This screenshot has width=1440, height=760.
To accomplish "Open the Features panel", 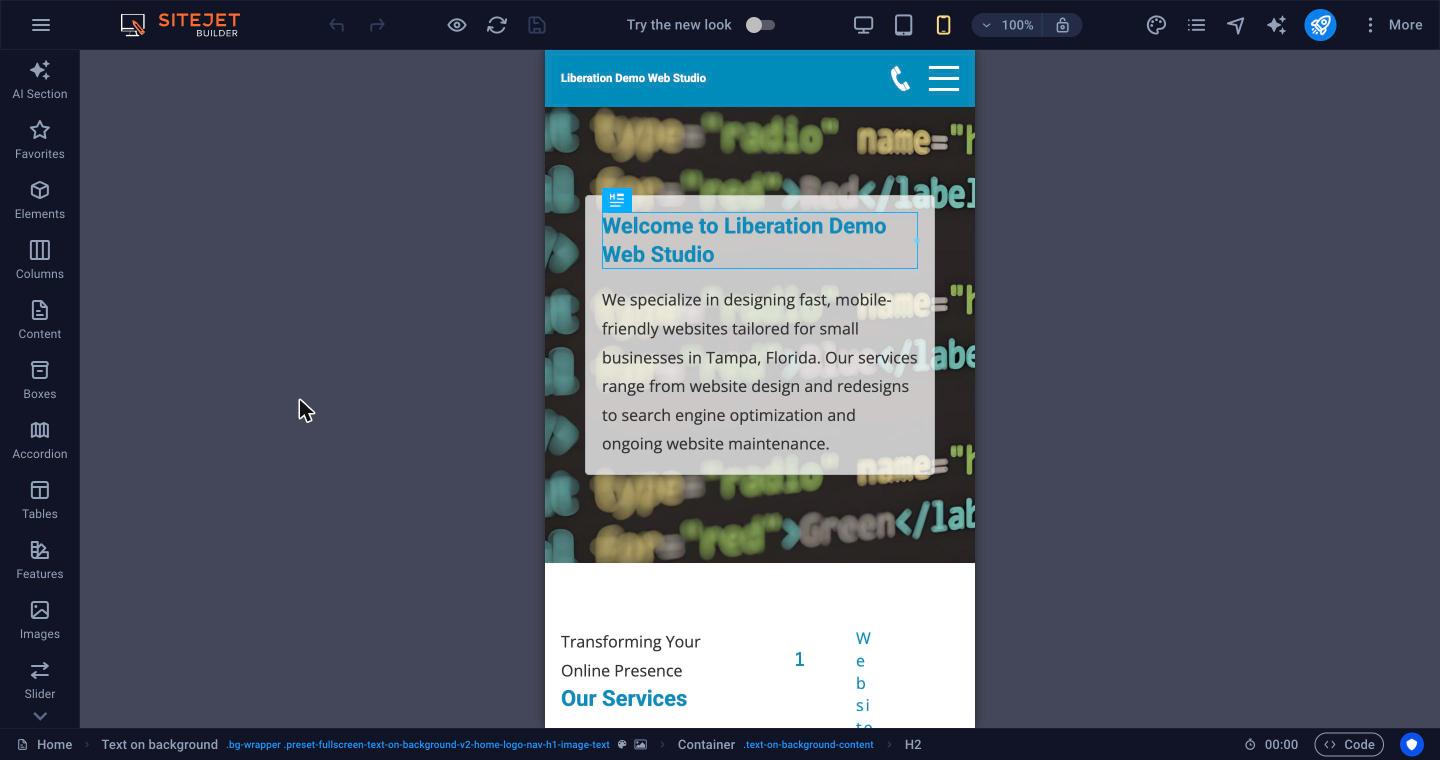I will pos(40,560).
